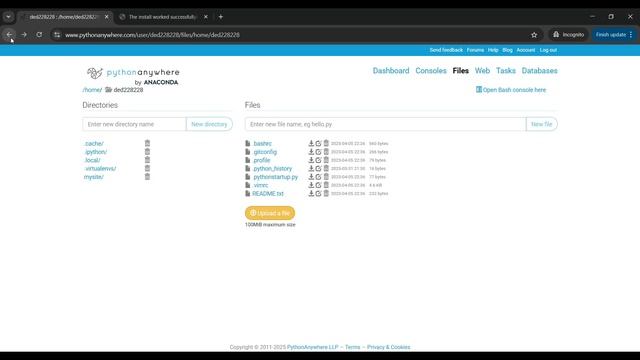Open the Forums link

pos(475,50)
